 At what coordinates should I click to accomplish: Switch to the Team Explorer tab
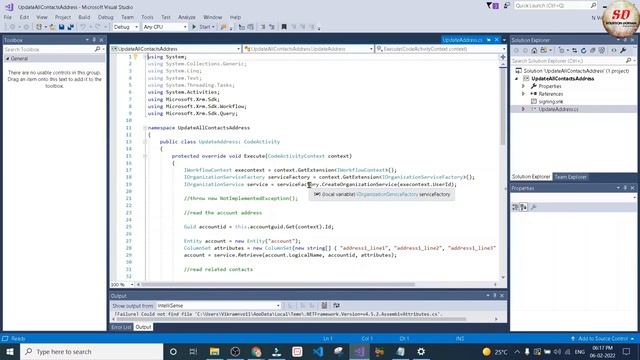[571, 177]
